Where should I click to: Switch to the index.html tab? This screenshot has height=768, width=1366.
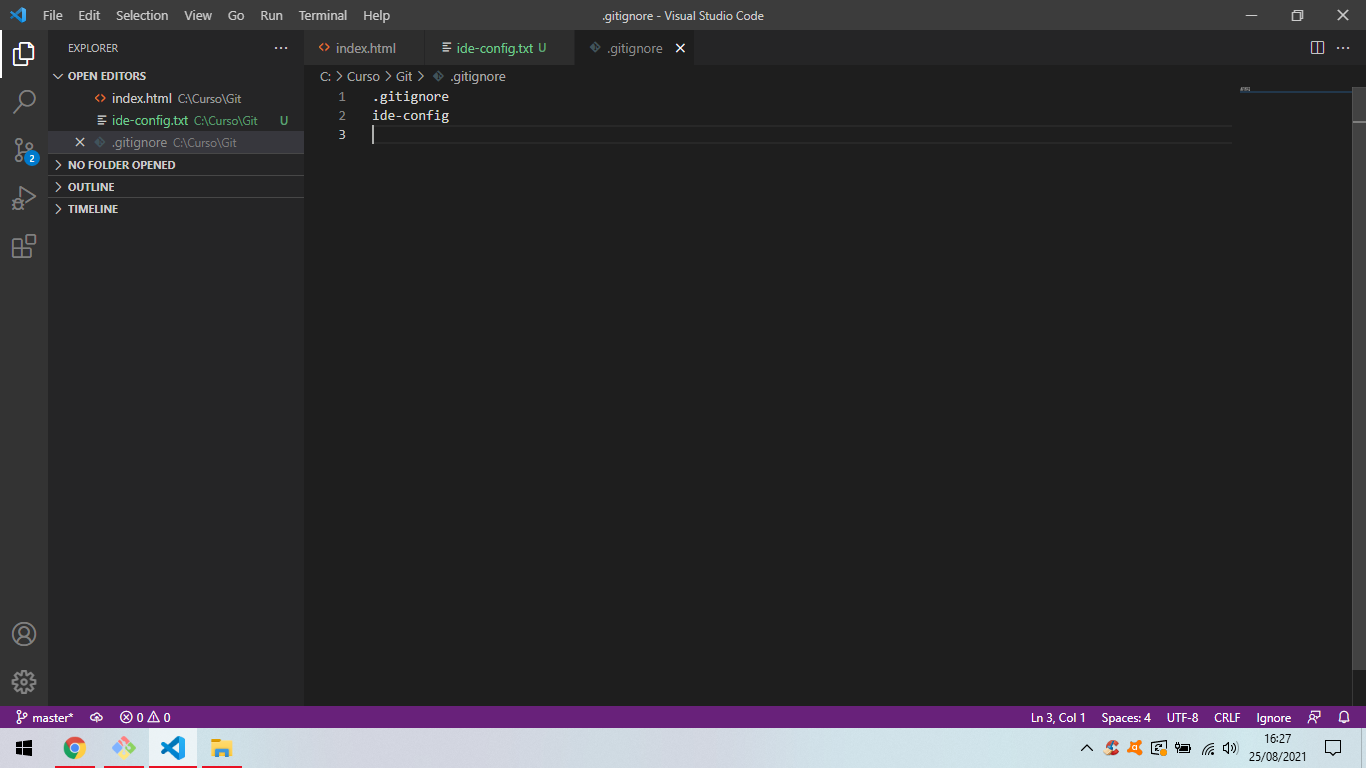(x=365, y=48)
